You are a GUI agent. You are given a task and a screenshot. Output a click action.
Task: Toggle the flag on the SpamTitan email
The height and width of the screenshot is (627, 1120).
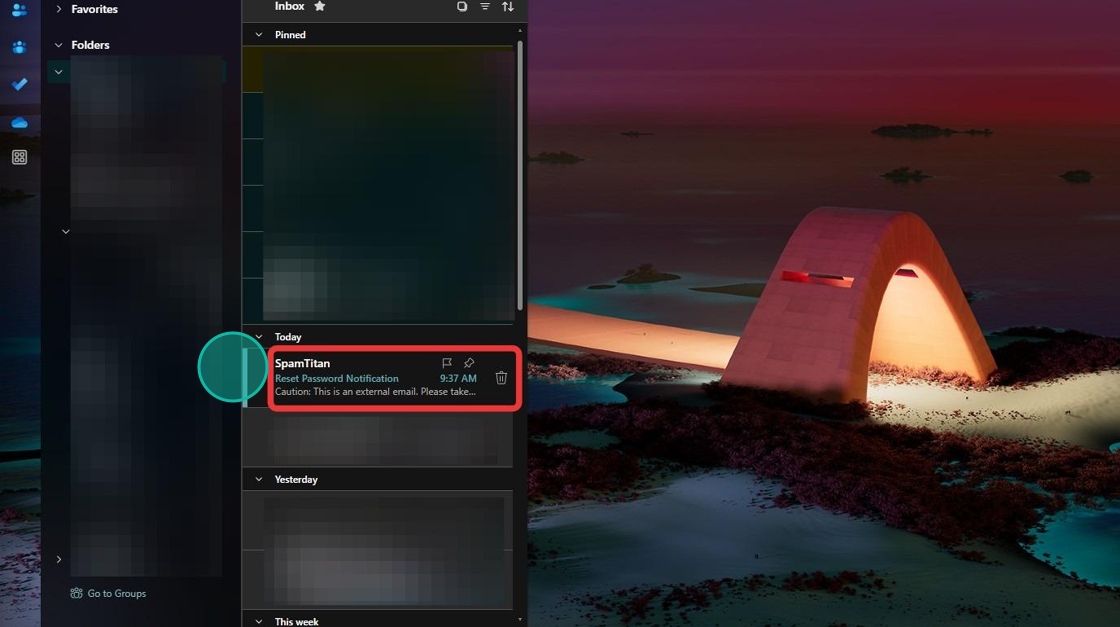[447, 363]
